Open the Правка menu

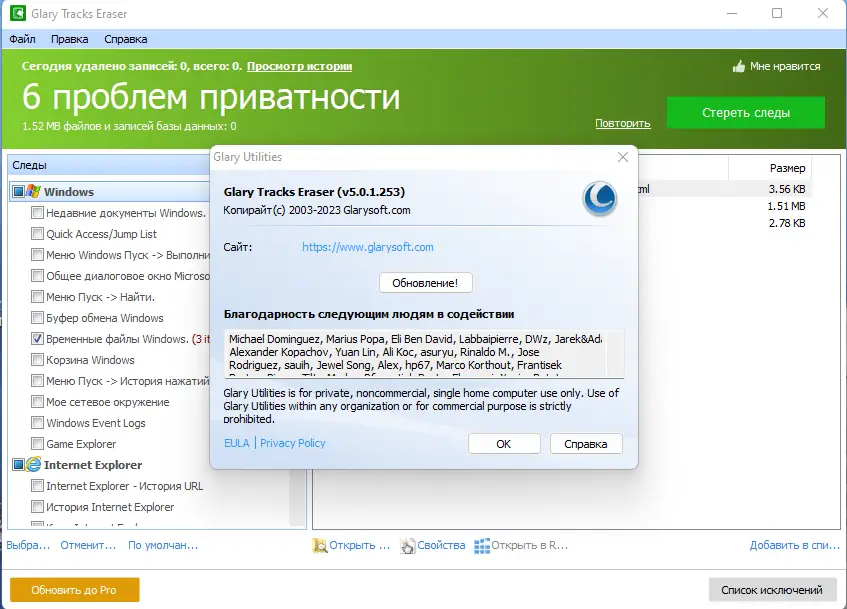70,39
